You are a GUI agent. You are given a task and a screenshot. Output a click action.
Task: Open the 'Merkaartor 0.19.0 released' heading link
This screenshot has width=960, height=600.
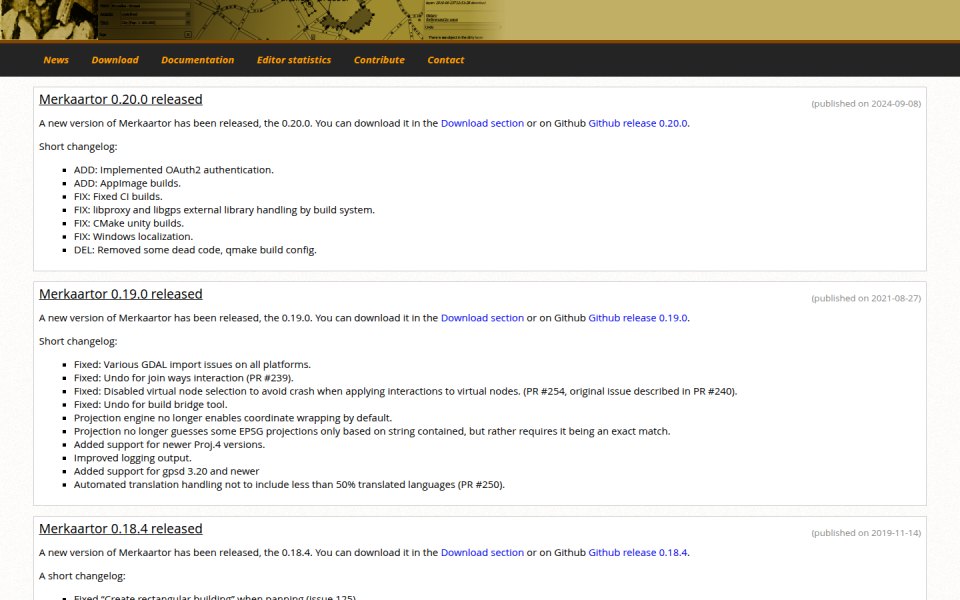[x=121, y=294]
